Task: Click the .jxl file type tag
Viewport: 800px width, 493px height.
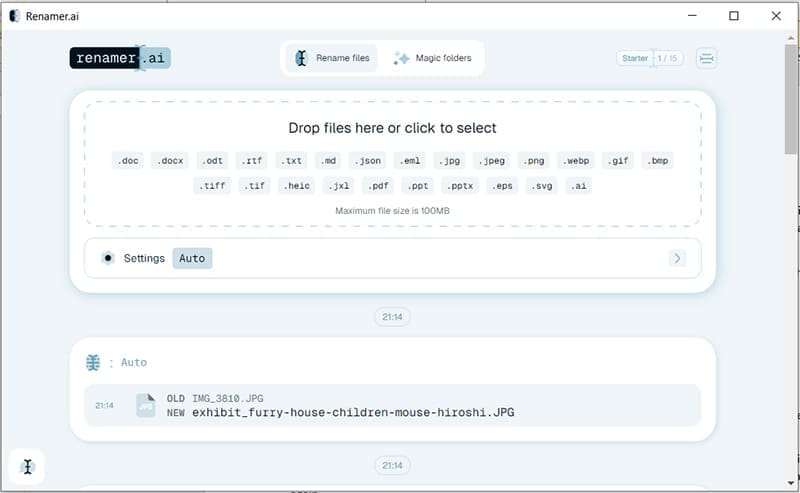Action: coord(339,186)
